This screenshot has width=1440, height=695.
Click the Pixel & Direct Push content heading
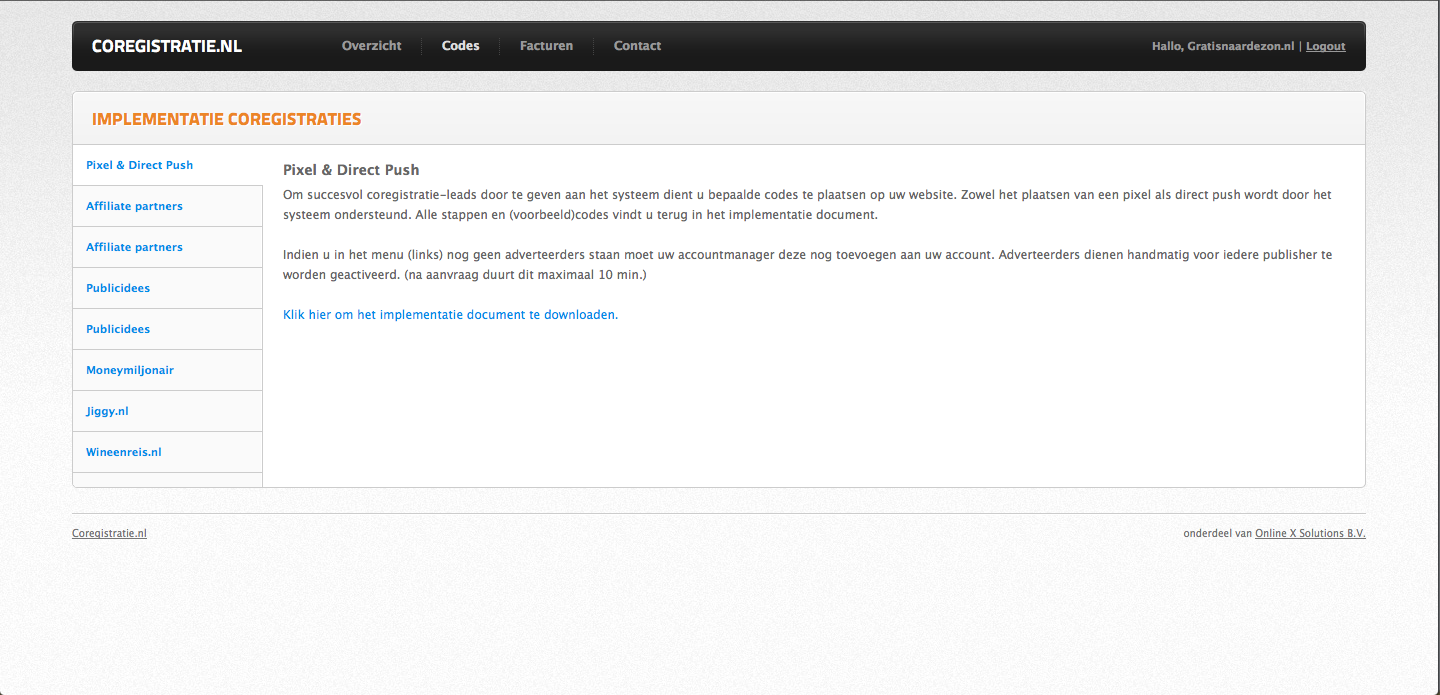(351, 170)
